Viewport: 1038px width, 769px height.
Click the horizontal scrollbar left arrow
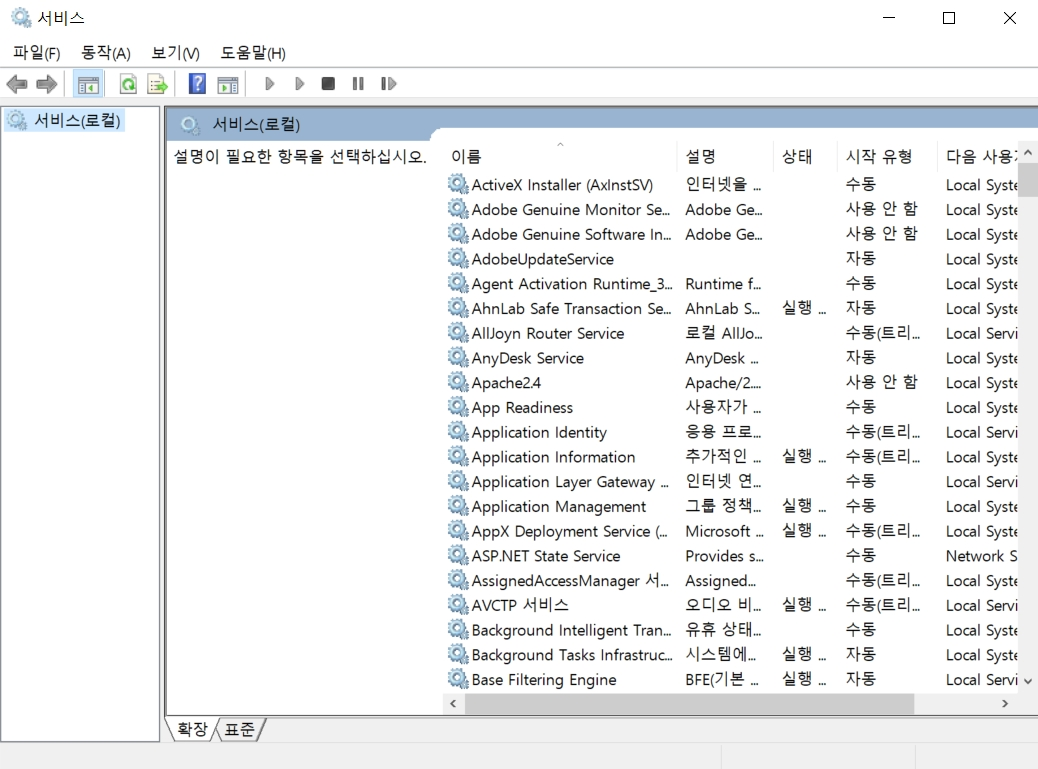coord(453,703)
